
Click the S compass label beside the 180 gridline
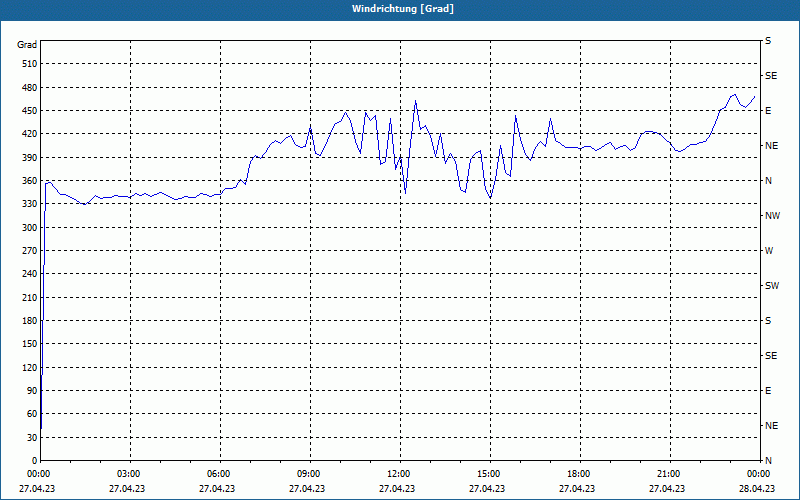point(768,321)
